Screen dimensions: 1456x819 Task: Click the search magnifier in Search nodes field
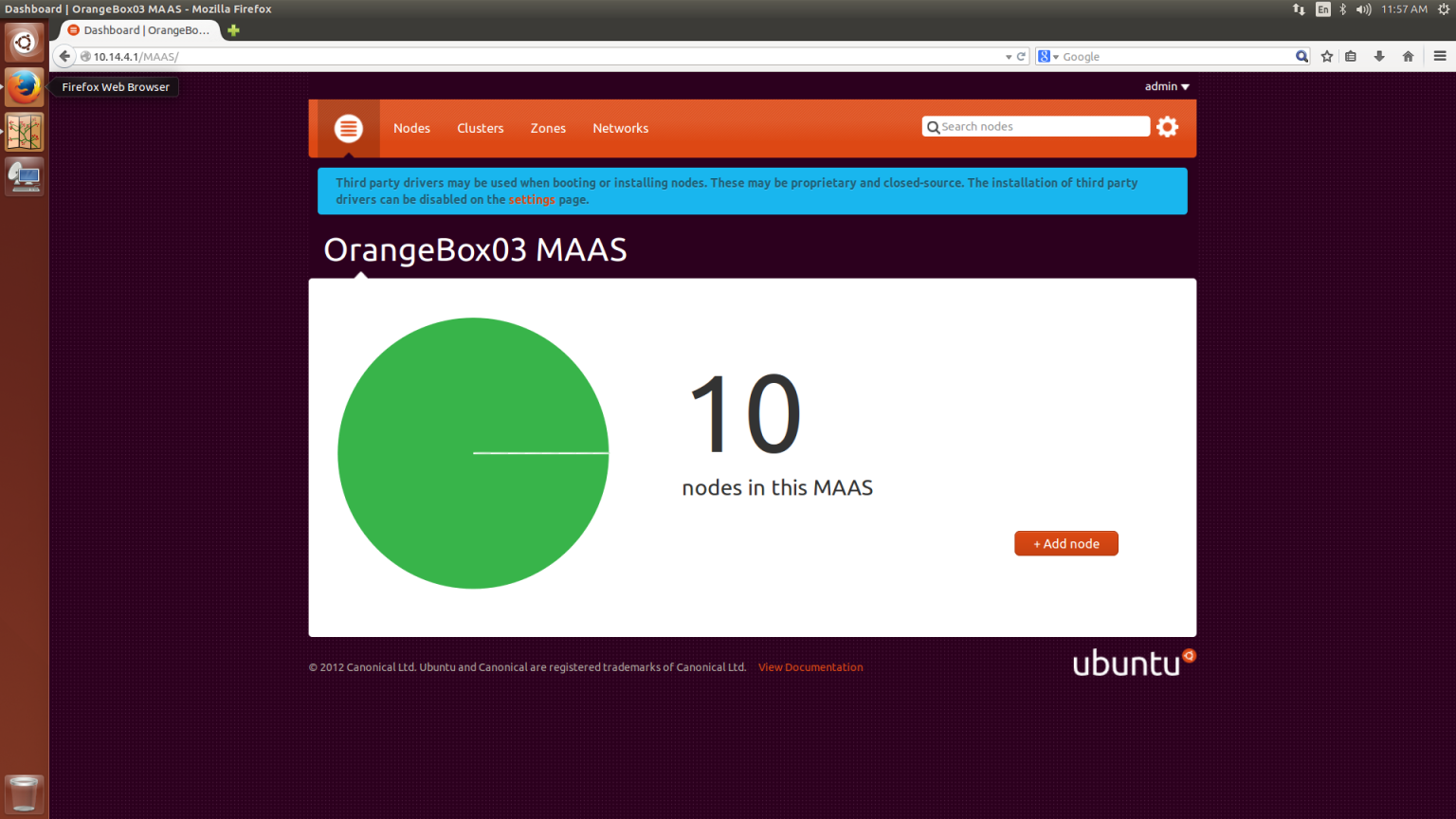point(933,126)
